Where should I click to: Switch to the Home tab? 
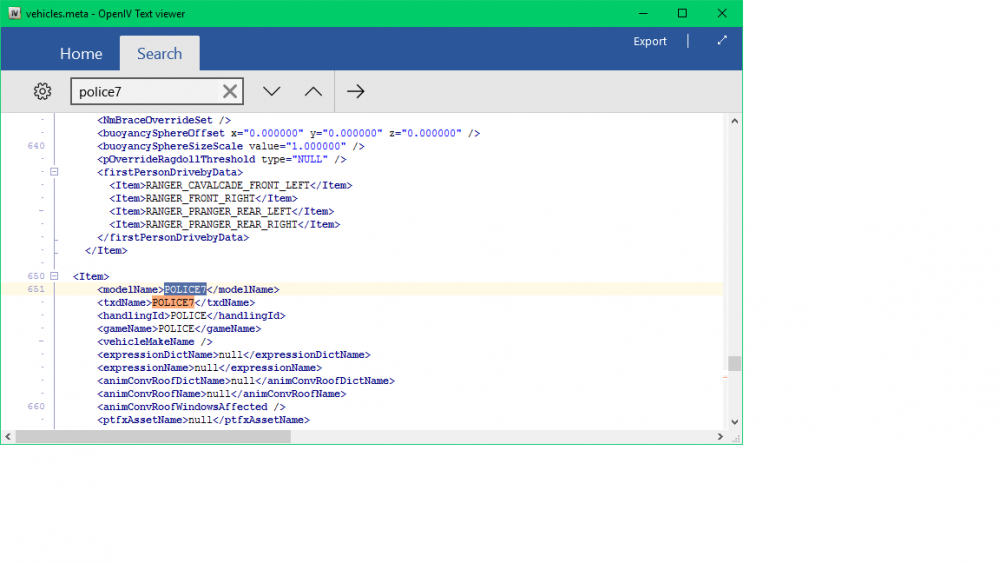pos(81,54)
